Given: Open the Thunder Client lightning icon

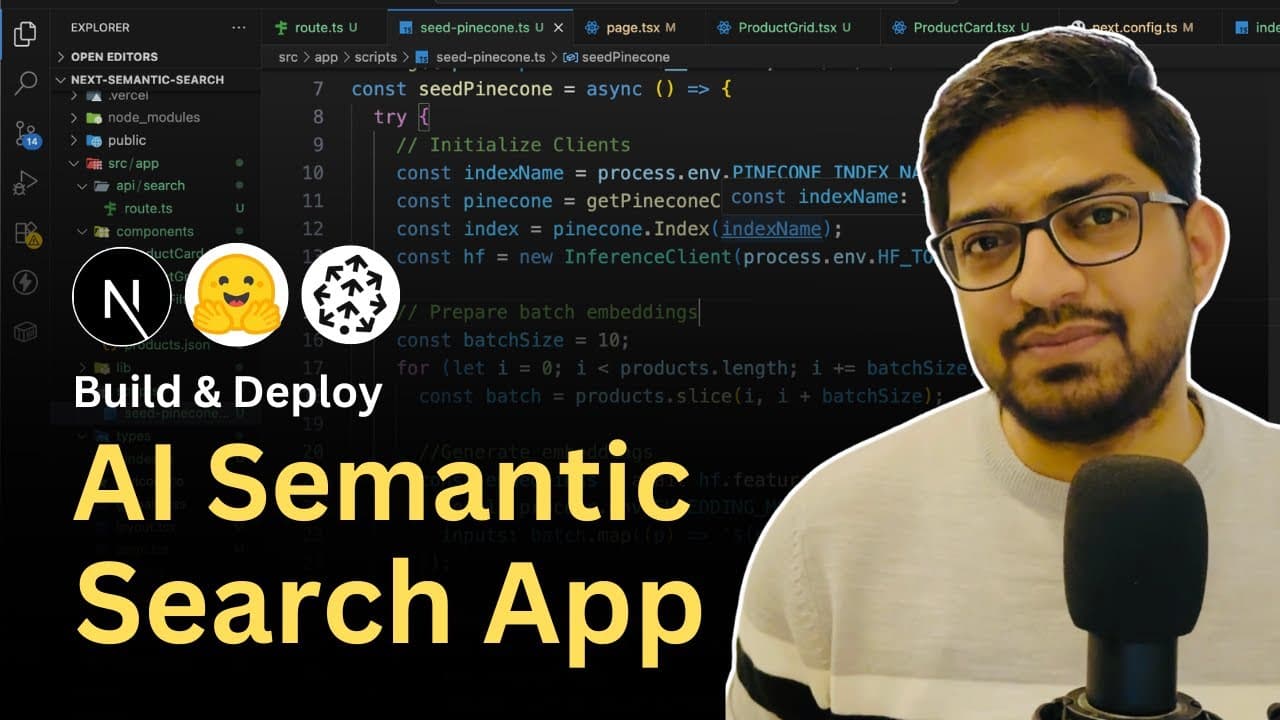Looking at the screenshot, I should (25, 282).
